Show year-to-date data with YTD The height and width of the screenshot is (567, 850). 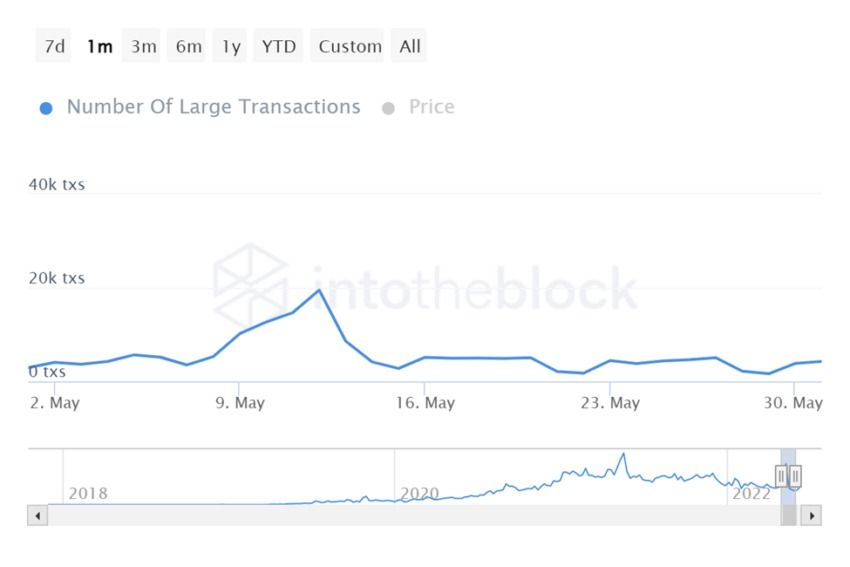point(279,46)
